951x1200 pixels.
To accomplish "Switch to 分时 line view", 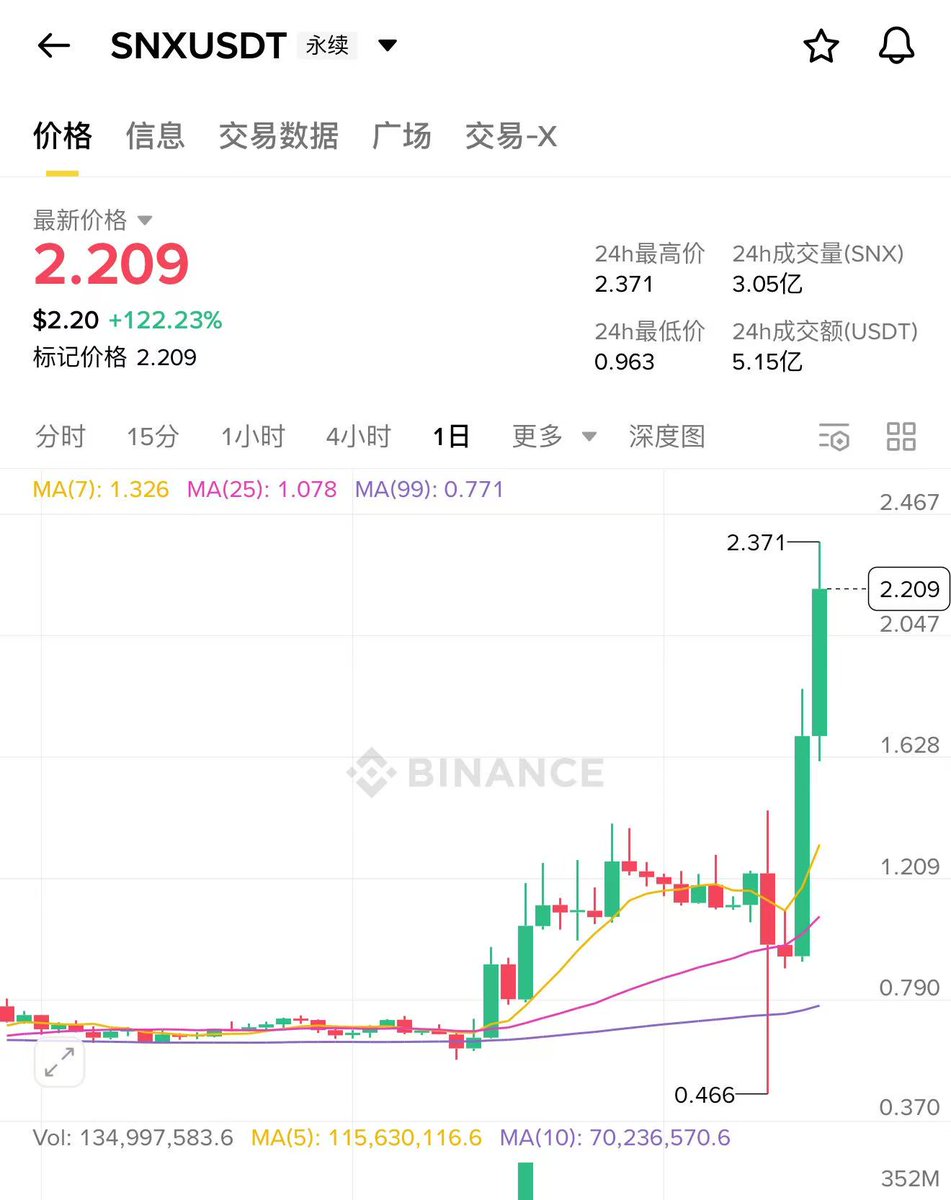I will tap(61, 436).
